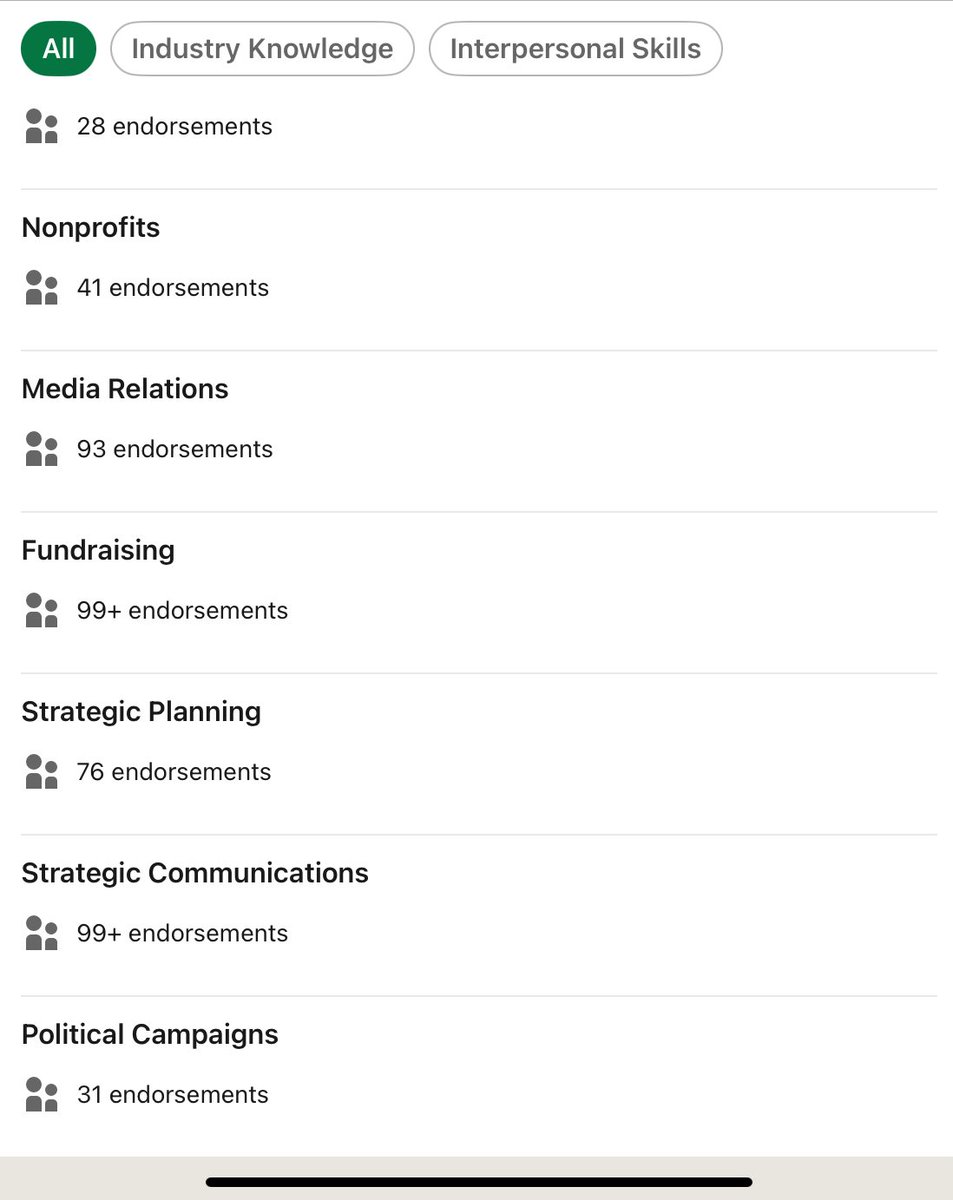
Task: Click people icon beside 28 endorsements
Action: coord(42,127)
